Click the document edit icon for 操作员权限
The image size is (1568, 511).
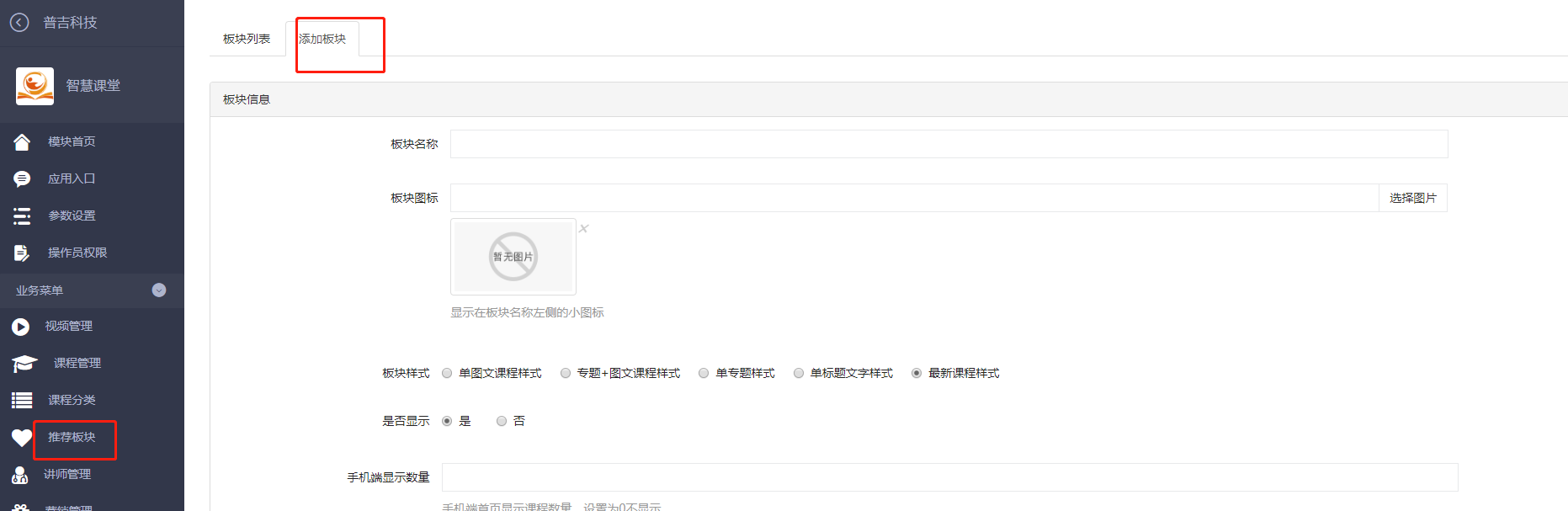[22, 253]
